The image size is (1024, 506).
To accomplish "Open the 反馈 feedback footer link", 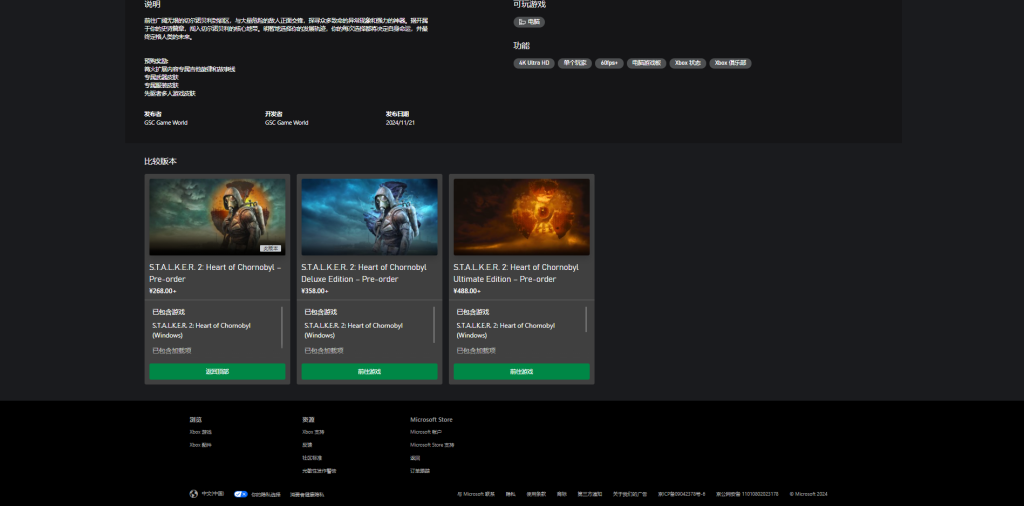I will (x=308, y=445).
